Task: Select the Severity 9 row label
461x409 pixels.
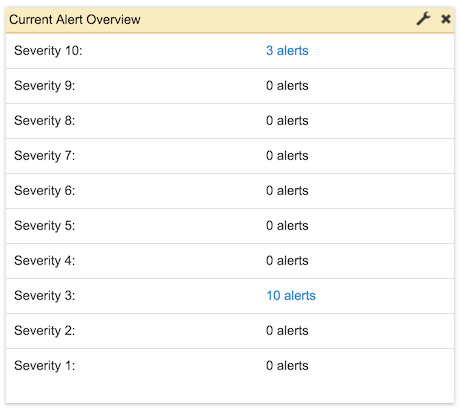Action: pyautogui.click(x=45, y=86)
